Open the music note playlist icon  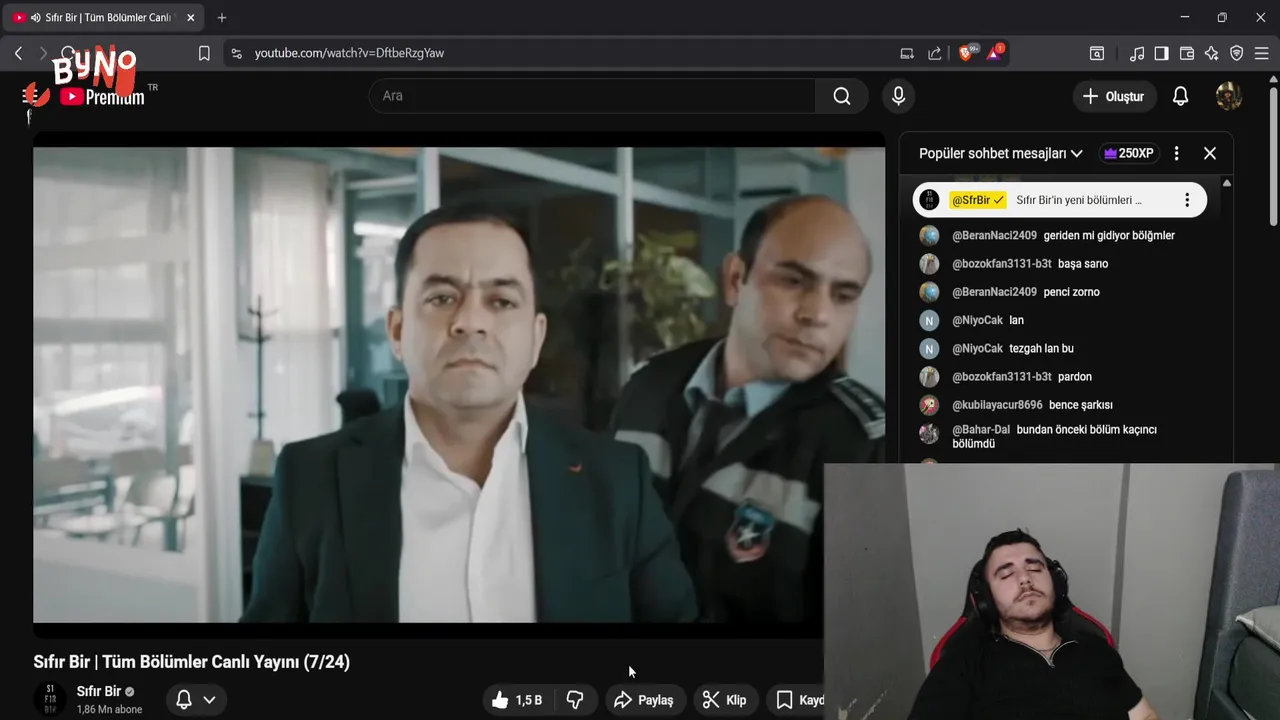point(1137,53)
